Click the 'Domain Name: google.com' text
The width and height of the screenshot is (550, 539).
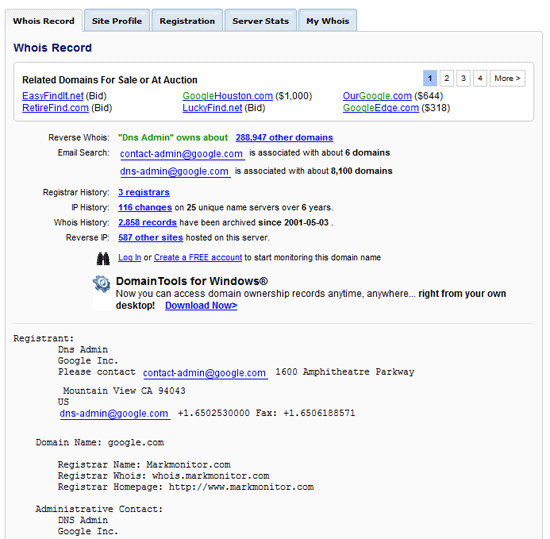point(100,443)
